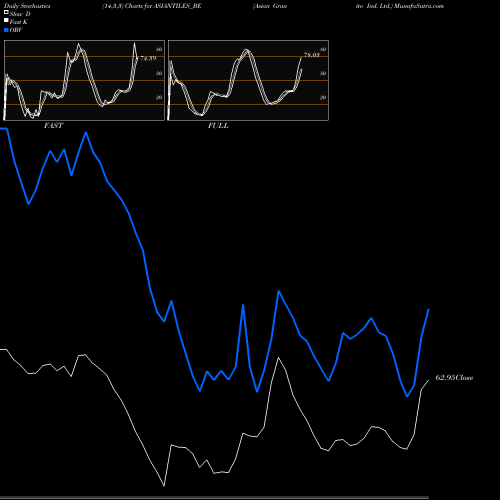Click the 78.03 value on FULL chart
Image resolution: width=500 pixels, height=500 pixels.
312,55
